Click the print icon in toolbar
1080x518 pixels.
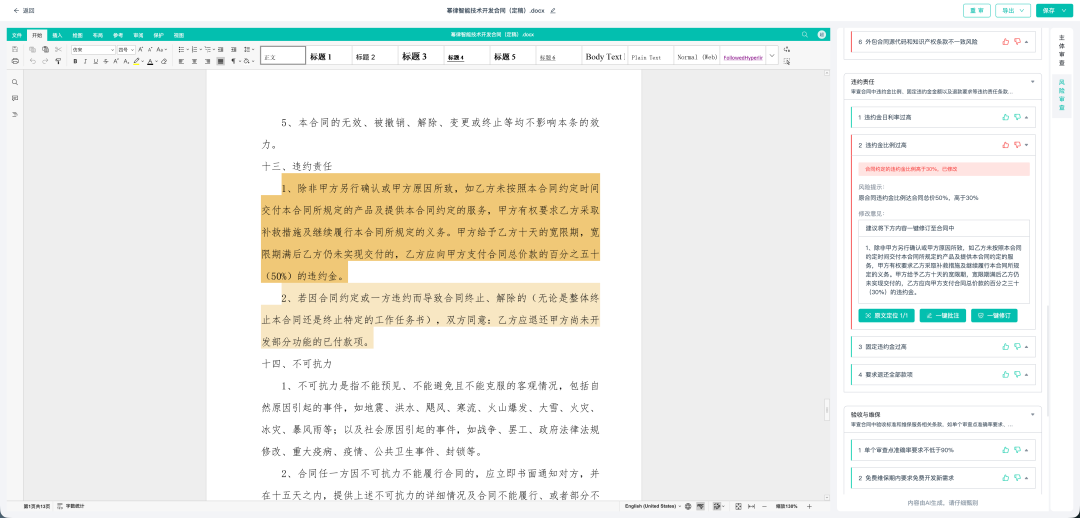point(15,61)
